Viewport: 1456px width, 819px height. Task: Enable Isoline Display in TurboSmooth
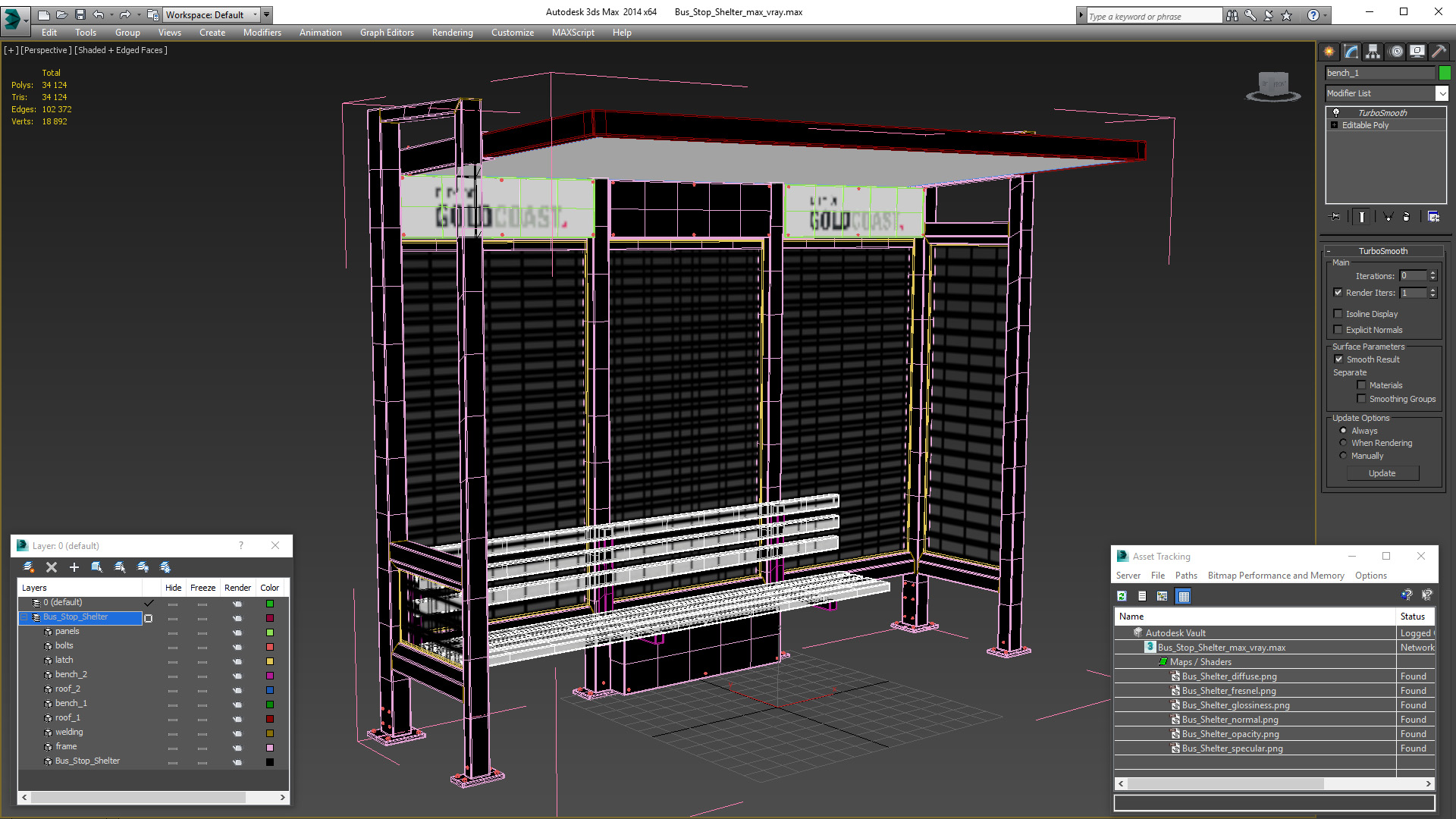coord(1338,313)
